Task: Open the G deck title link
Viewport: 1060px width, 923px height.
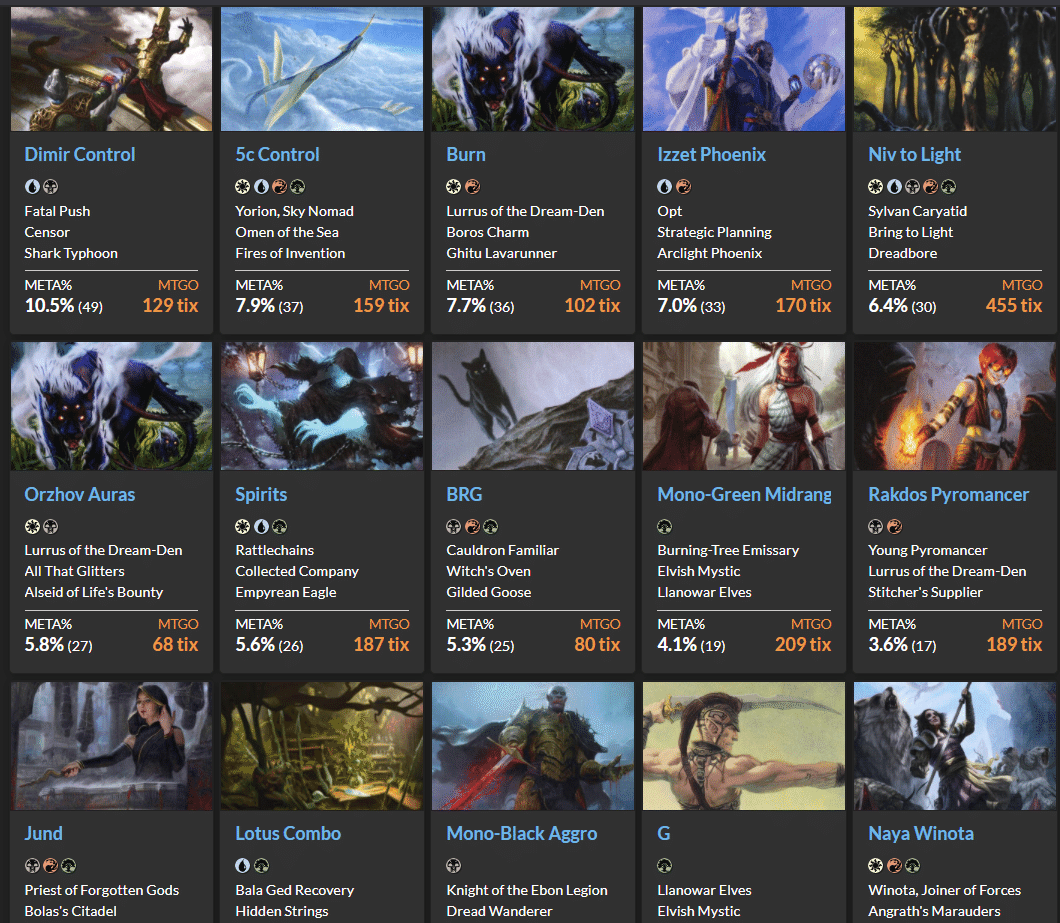Action: (x=664, y=833)
